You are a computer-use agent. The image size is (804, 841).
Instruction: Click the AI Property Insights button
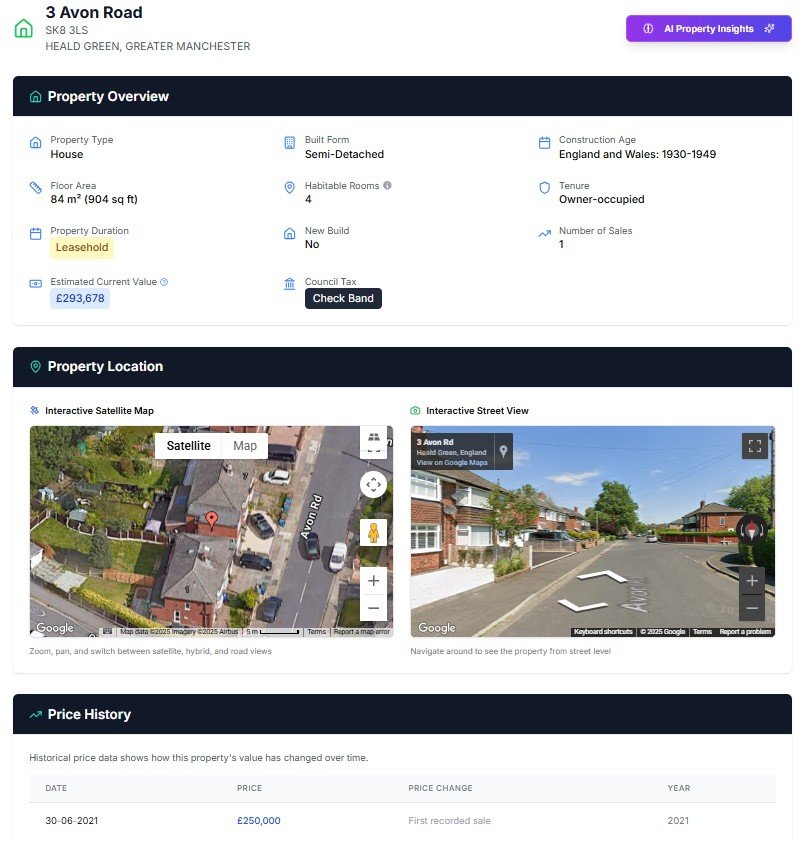pyautogui.click(x=708, y=28)
